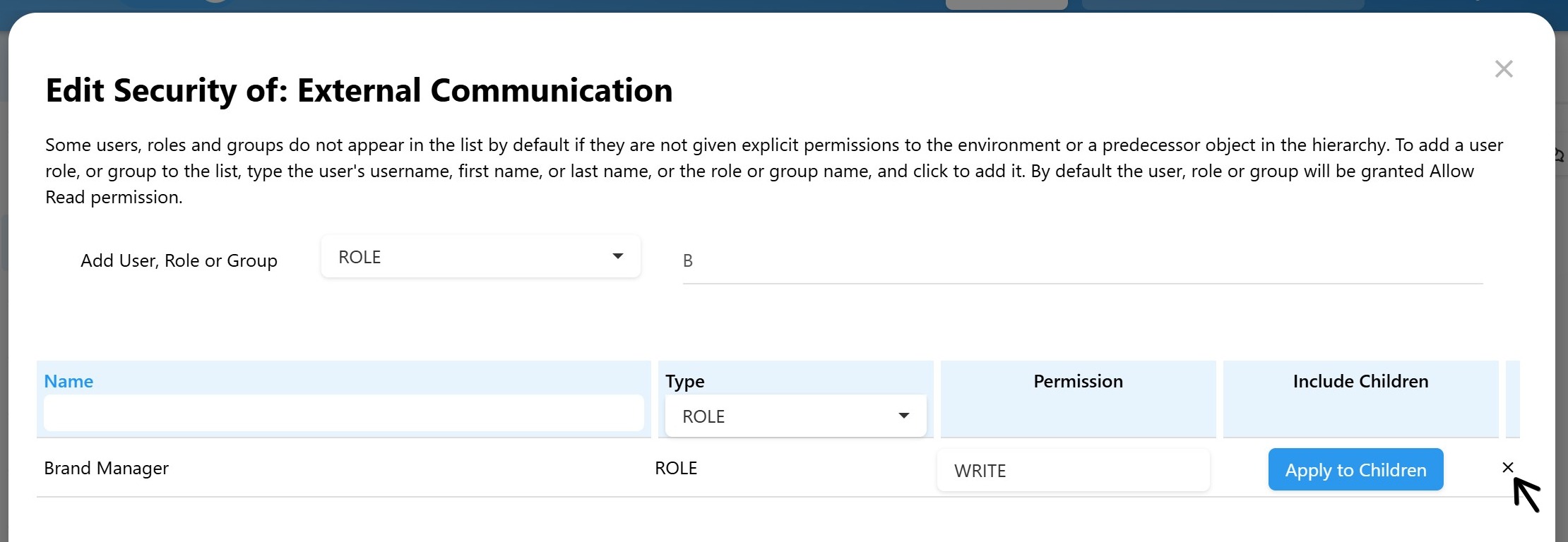This screenshot has width=1568, height=542.
Task: Click the Type filter dropdown arrow
Action: click(x=903, y=416)
